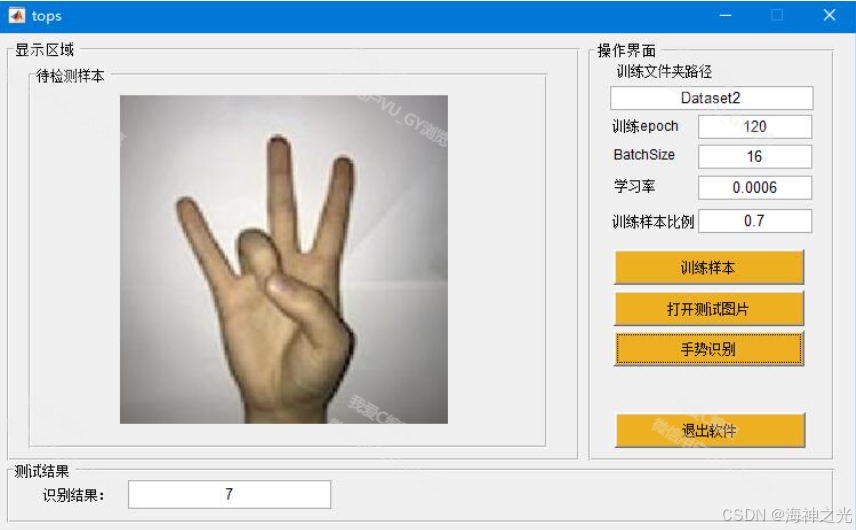Click the 训练epoch label
This screenshot has height=530, width=856.
click(645, 127)
